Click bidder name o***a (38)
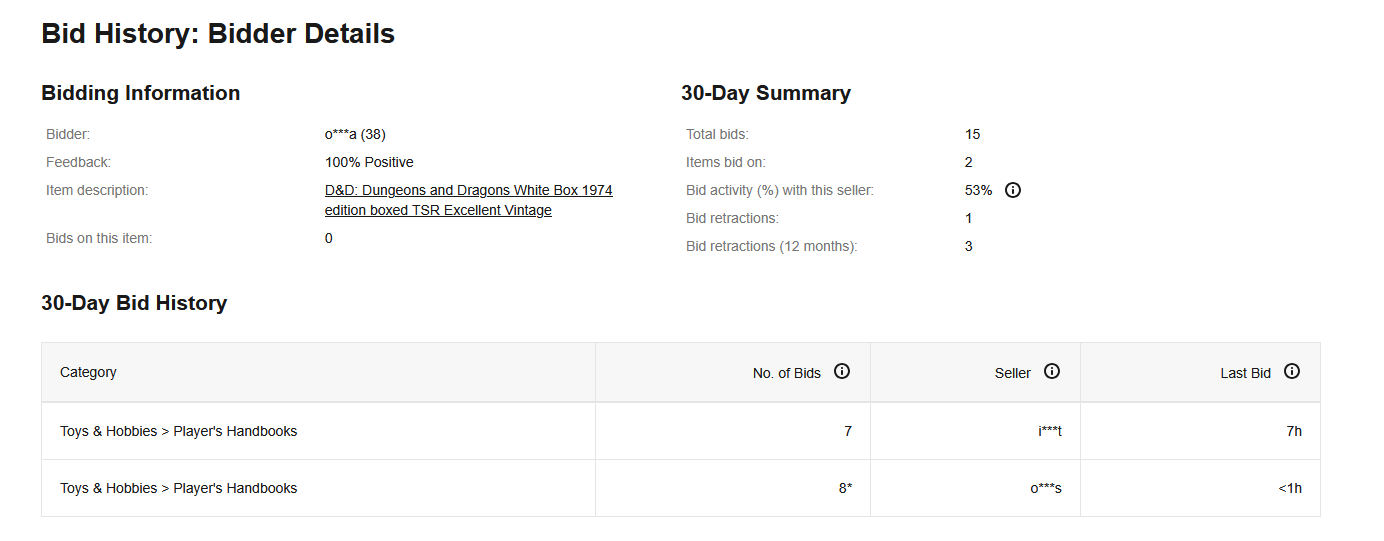Viewport: 1384px width, 541px height. point(355,134)
